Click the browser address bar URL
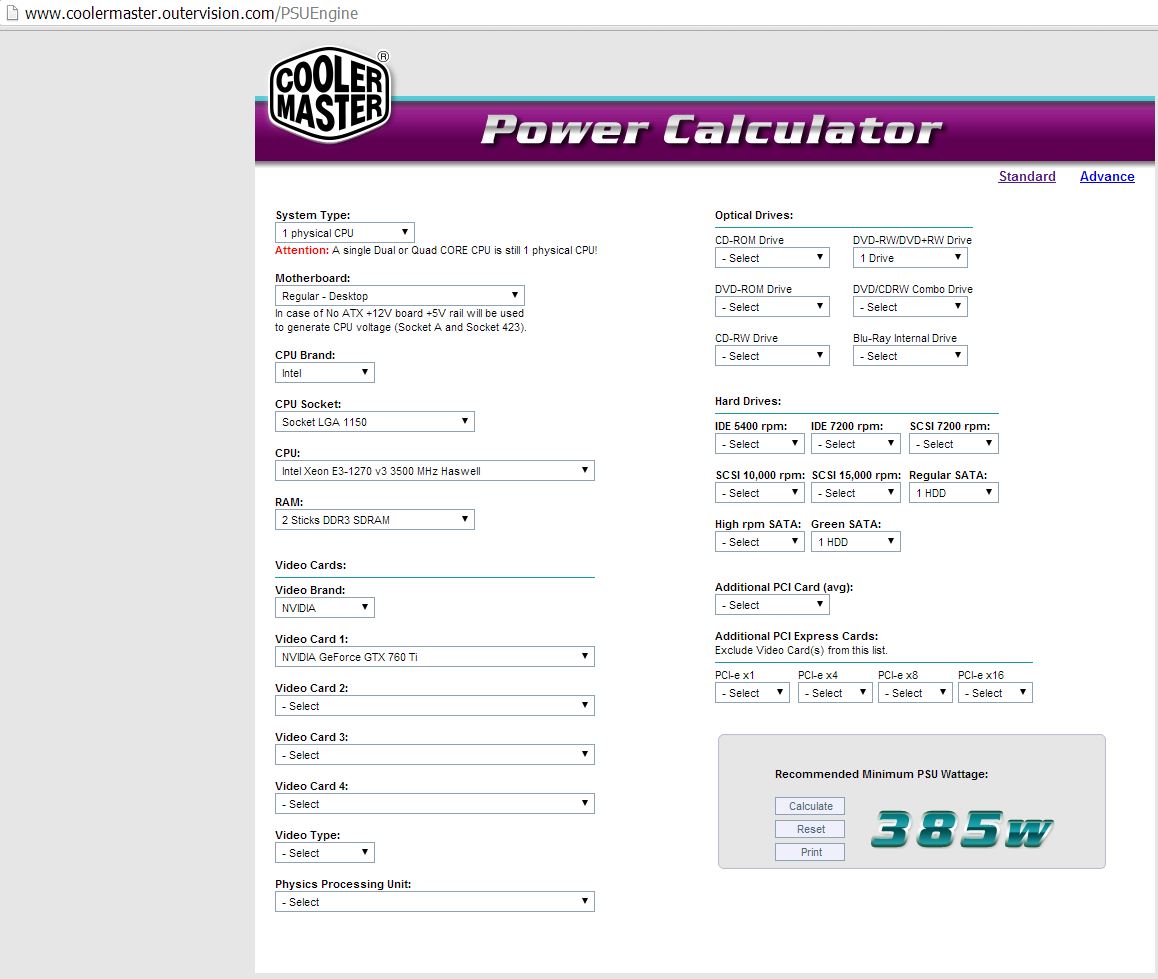The image size is (1158, 979). pyautogui.click(x=191, y=13)
